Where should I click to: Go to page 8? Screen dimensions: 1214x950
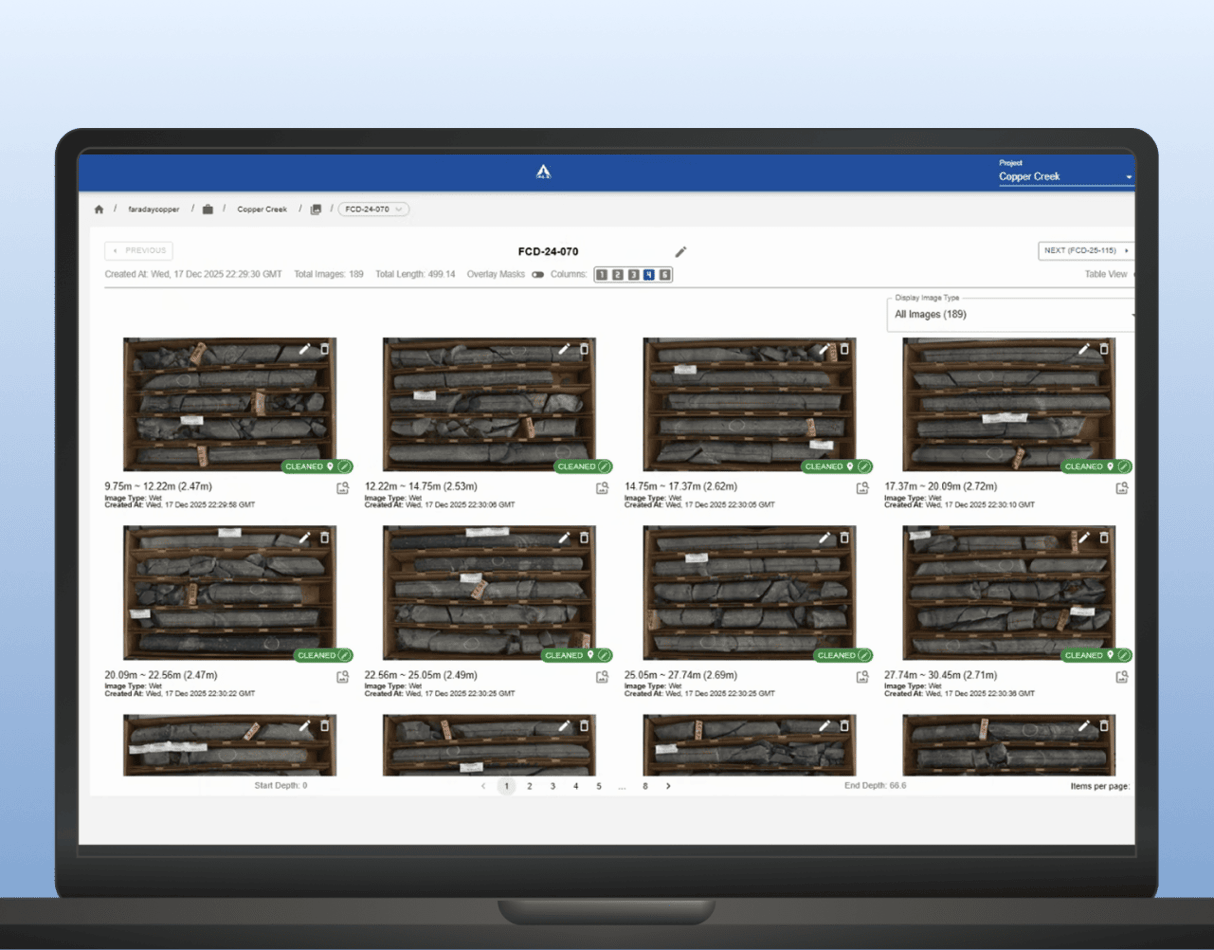[645, 786]
